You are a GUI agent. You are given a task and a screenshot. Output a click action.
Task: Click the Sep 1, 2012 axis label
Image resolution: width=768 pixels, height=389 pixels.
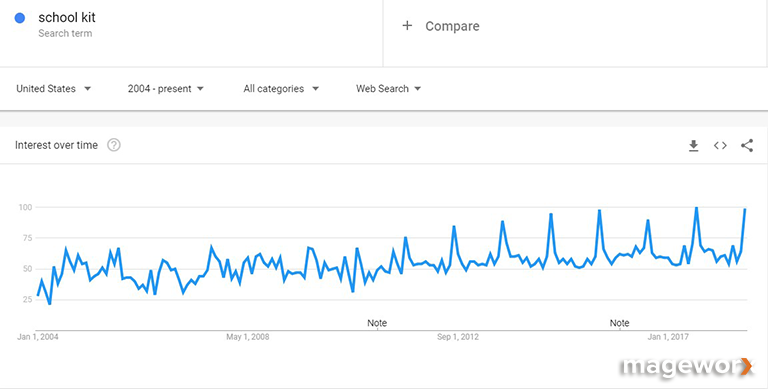click(x=458, y=337)
